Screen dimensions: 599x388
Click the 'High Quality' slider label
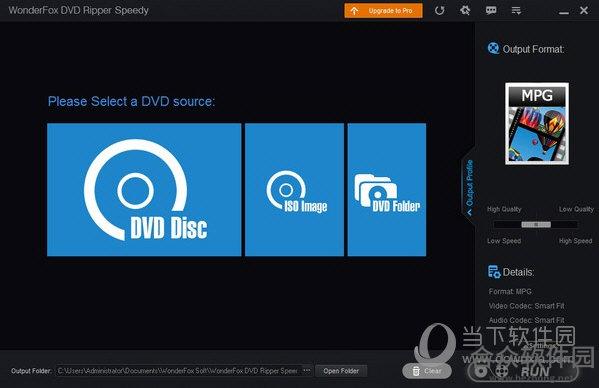point(504,209)
